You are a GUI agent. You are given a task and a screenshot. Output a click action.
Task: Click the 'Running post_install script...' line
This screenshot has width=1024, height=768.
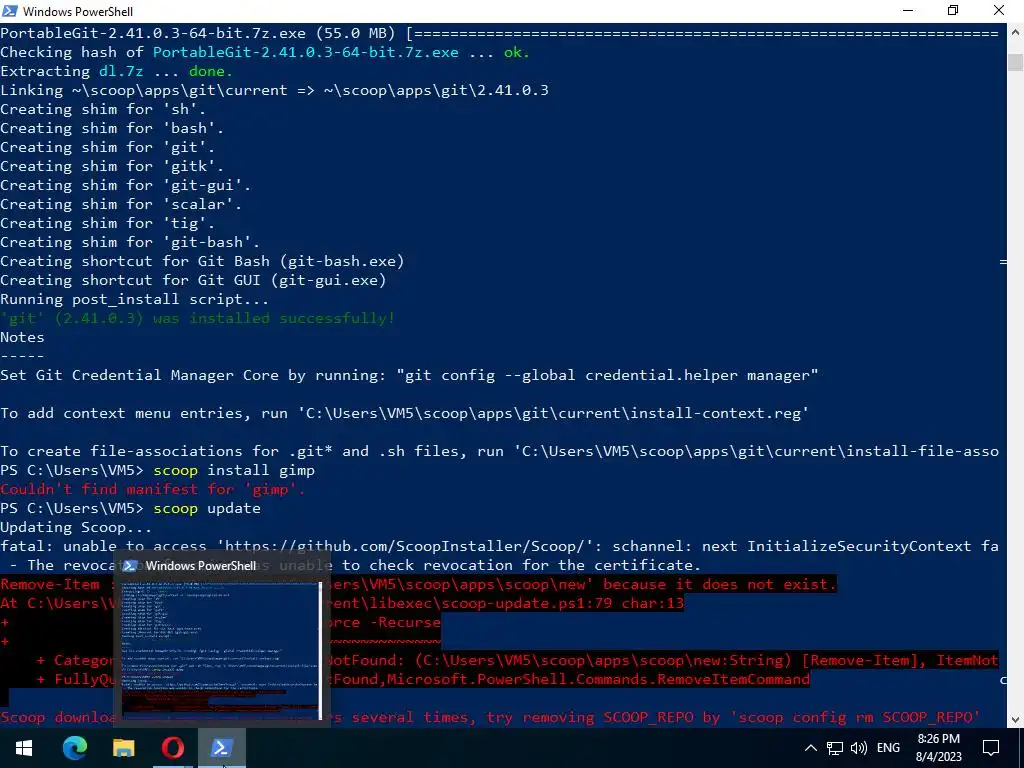coord(135,299)
